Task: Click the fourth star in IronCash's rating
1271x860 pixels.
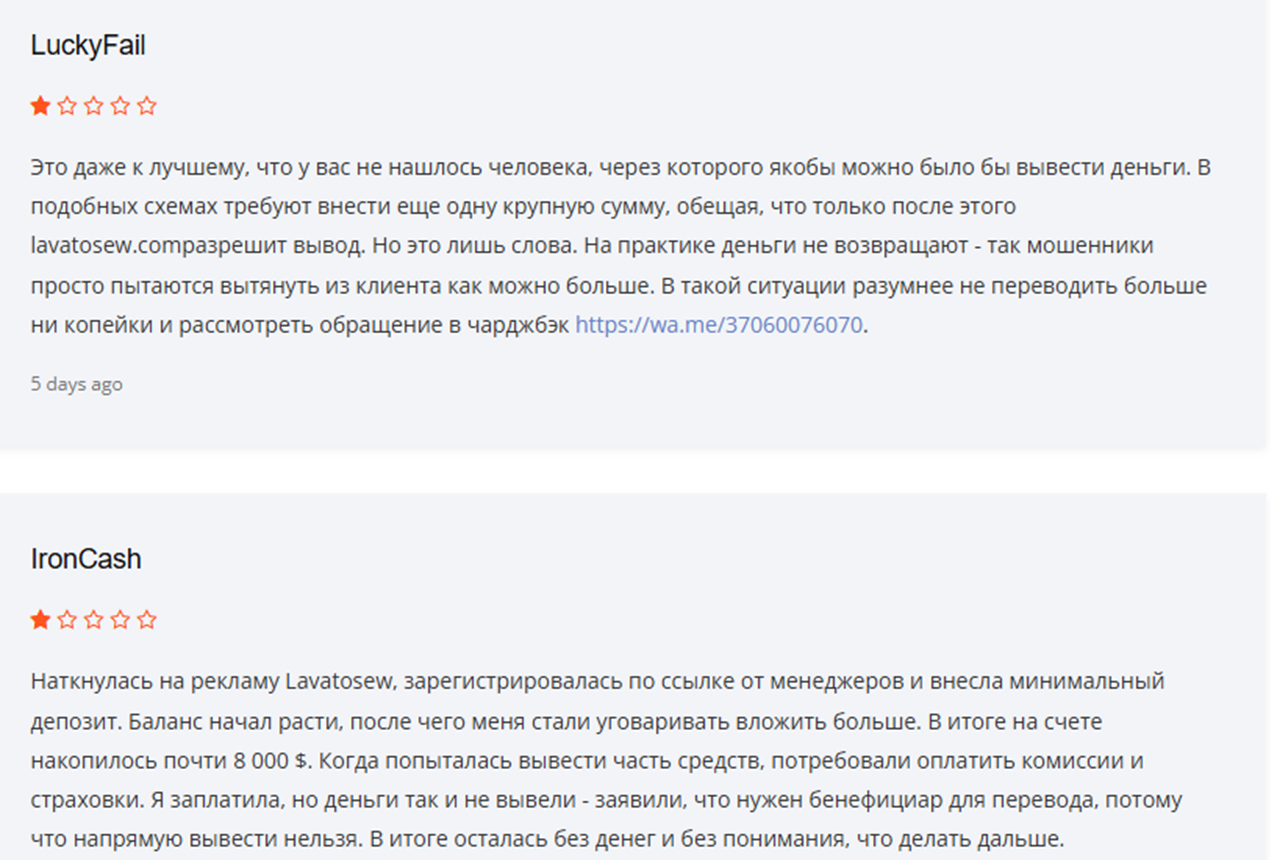Action: (x=120, y=620)
